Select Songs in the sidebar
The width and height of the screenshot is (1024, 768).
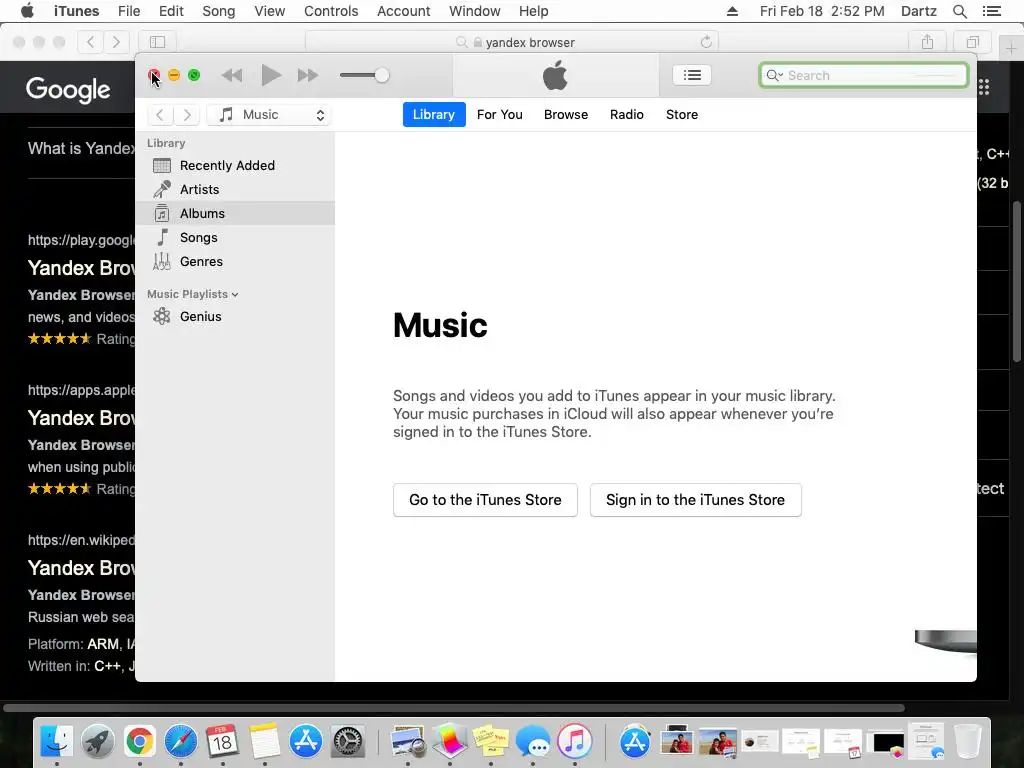(235, 238)
